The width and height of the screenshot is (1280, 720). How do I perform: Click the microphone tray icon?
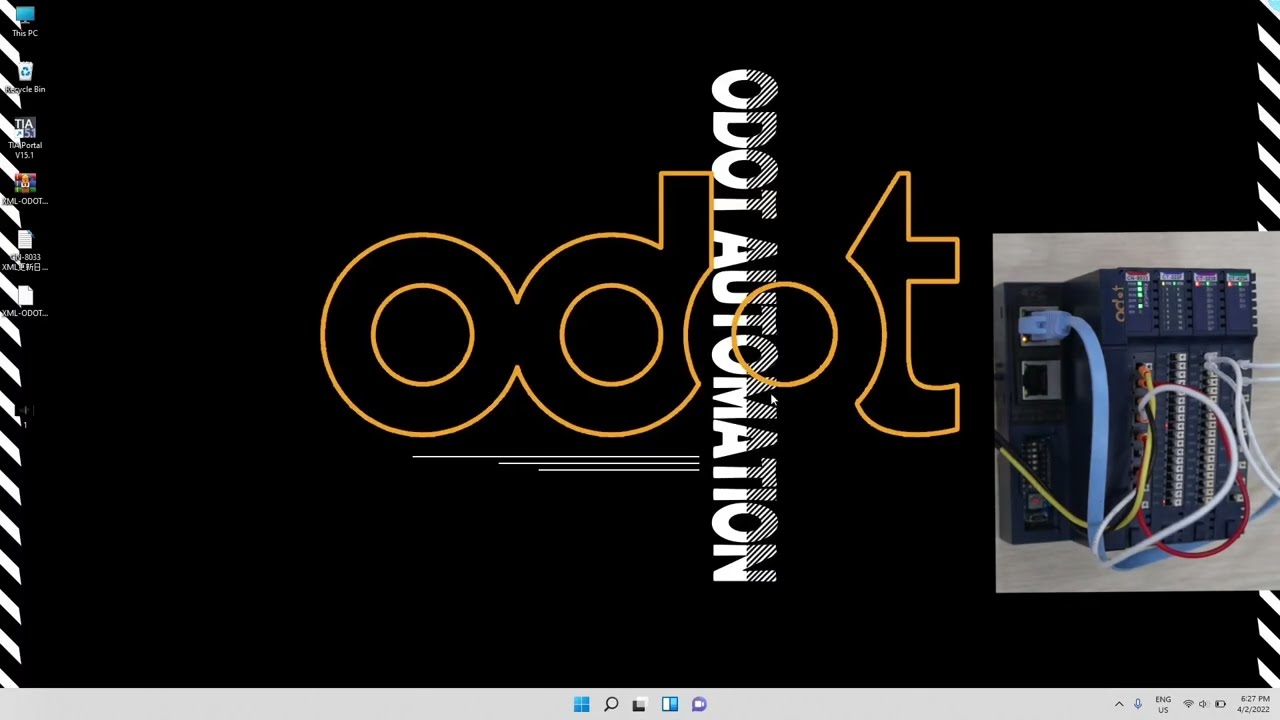(1138, 704)
